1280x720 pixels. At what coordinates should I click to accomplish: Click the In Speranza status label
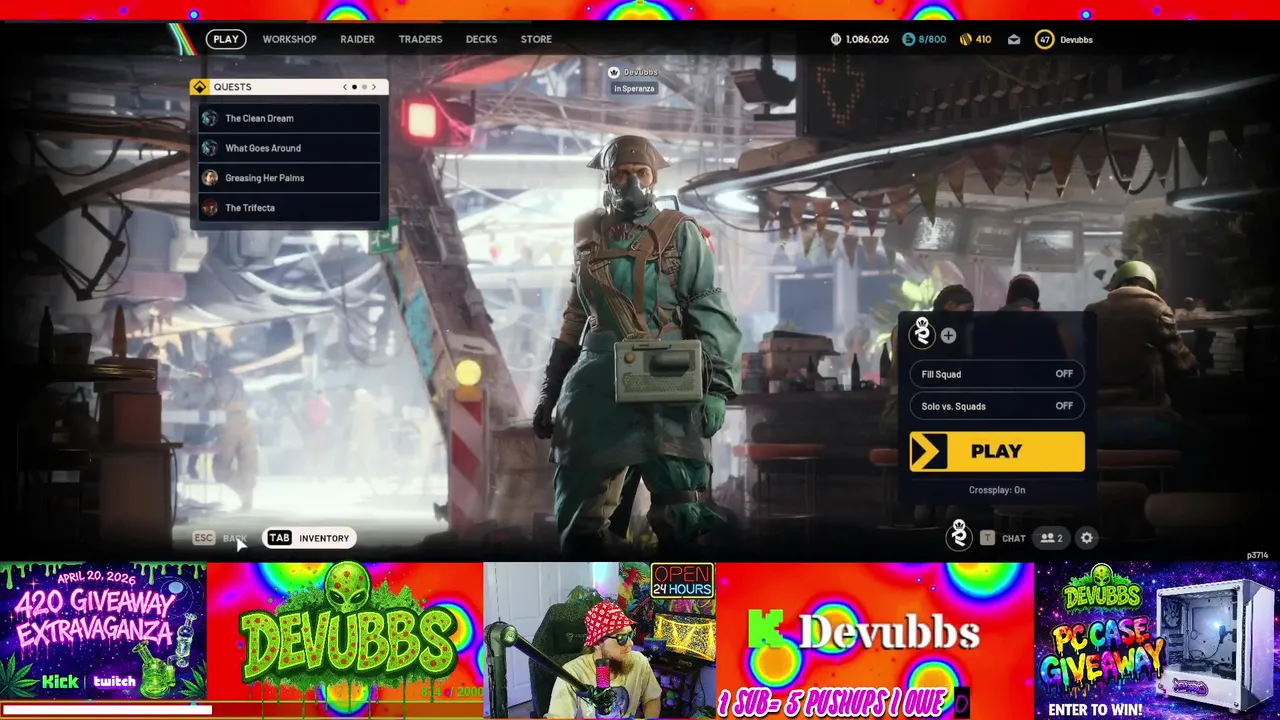click(x=634, y=89)
